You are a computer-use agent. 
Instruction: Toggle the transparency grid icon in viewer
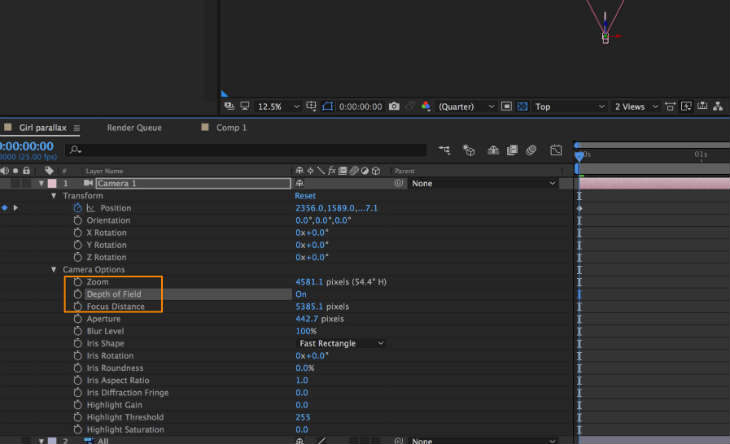coord(524,107)
